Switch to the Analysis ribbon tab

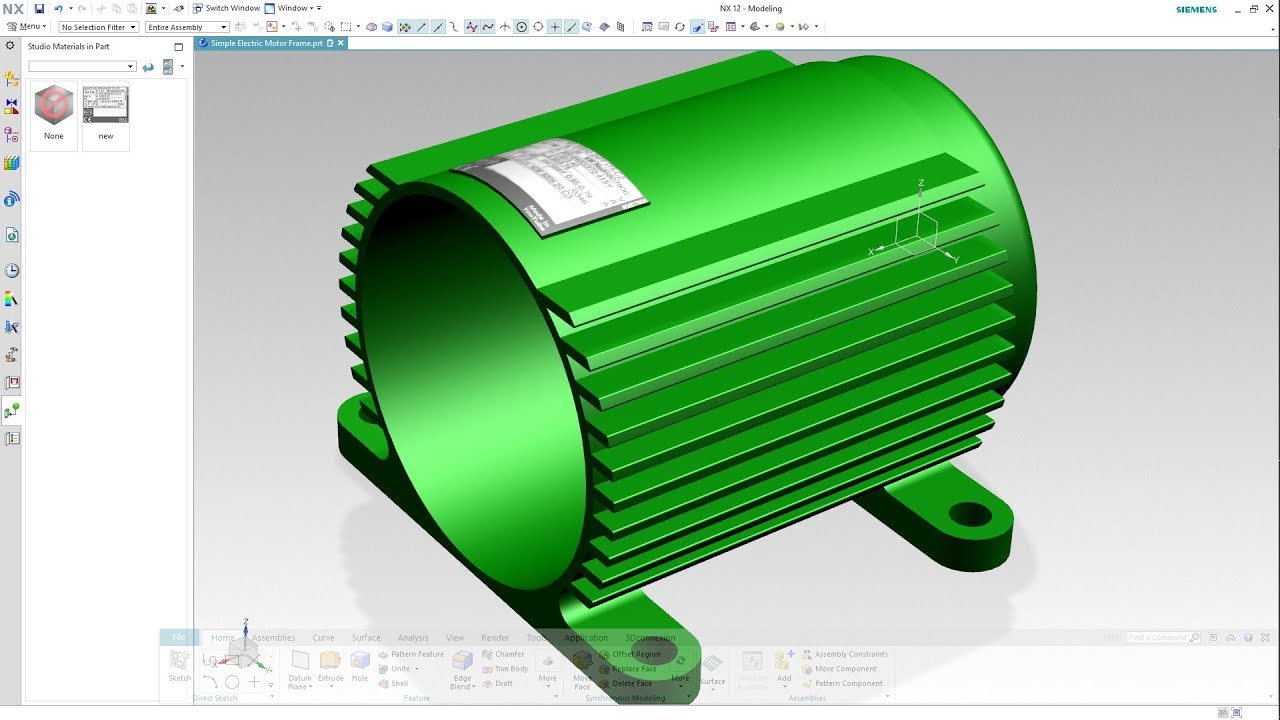tap(413, 638)
